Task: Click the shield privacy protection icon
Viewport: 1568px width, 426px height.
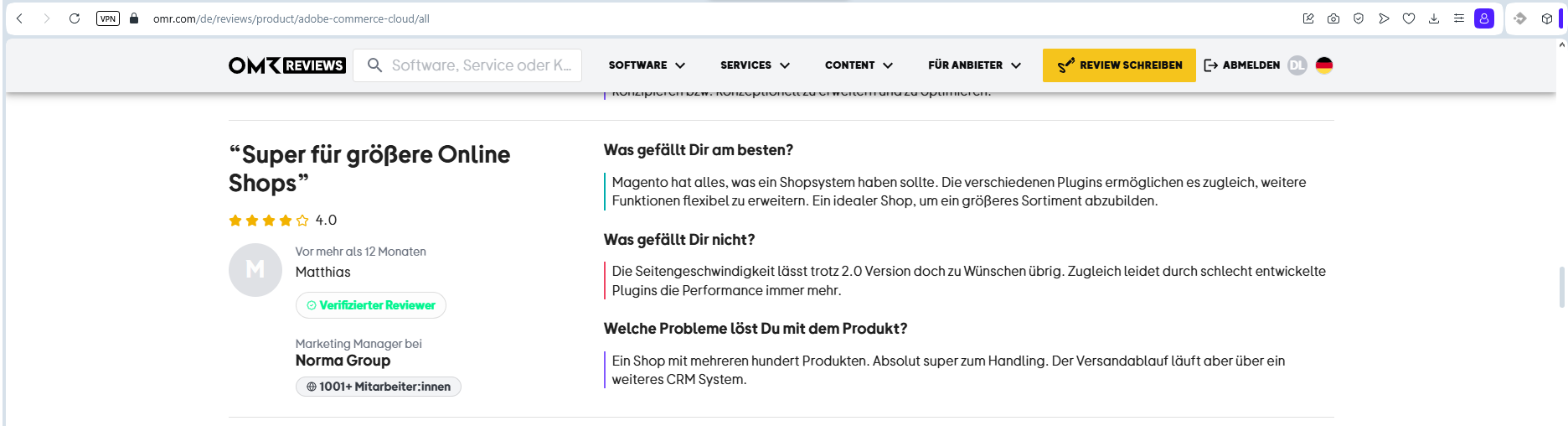Action: pyautogui.click(x=1359, y=18)
